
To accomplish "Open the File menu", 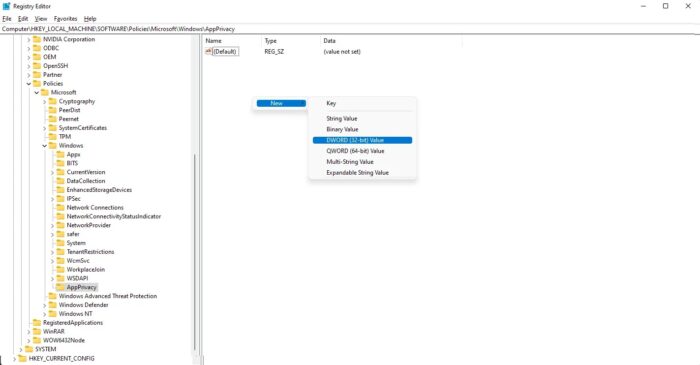I will [7, 19].
